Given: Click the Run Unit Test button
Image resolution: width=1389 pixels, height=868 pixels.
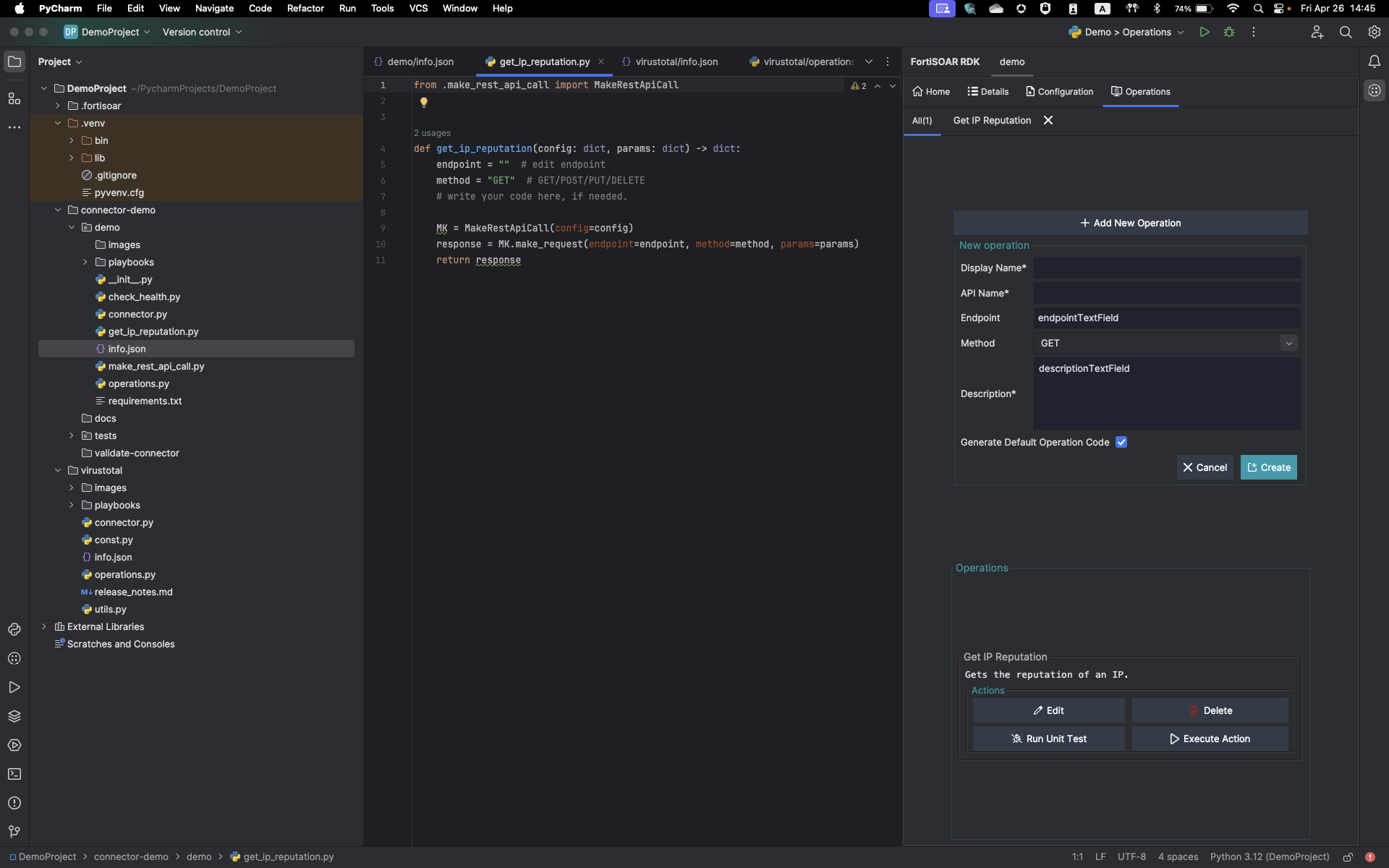Looking at the screenshot, I should (x=1048, y=739).
